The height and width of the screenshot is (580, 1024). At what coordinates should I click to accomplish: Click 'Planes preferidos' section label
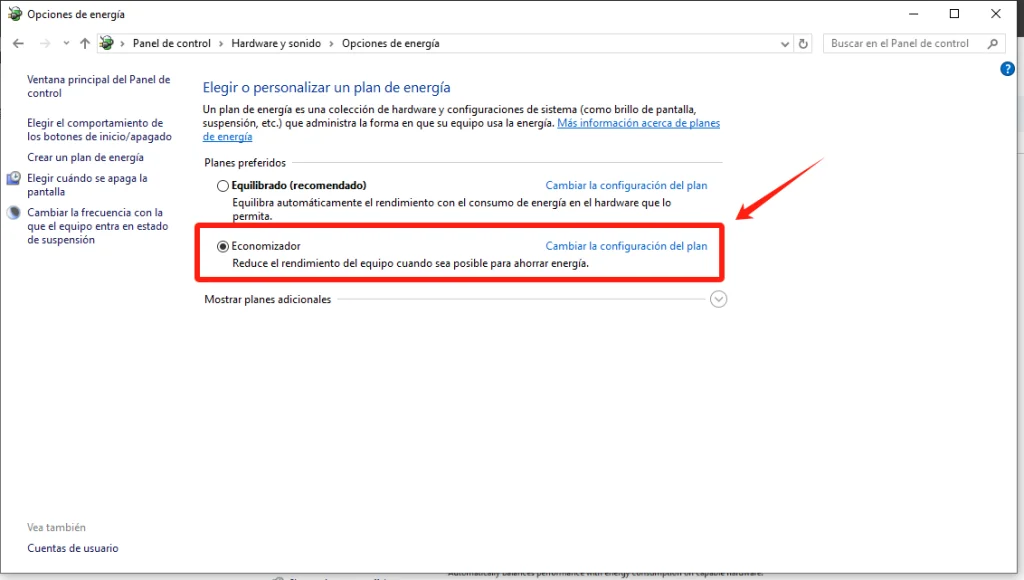tap(245, 163)
